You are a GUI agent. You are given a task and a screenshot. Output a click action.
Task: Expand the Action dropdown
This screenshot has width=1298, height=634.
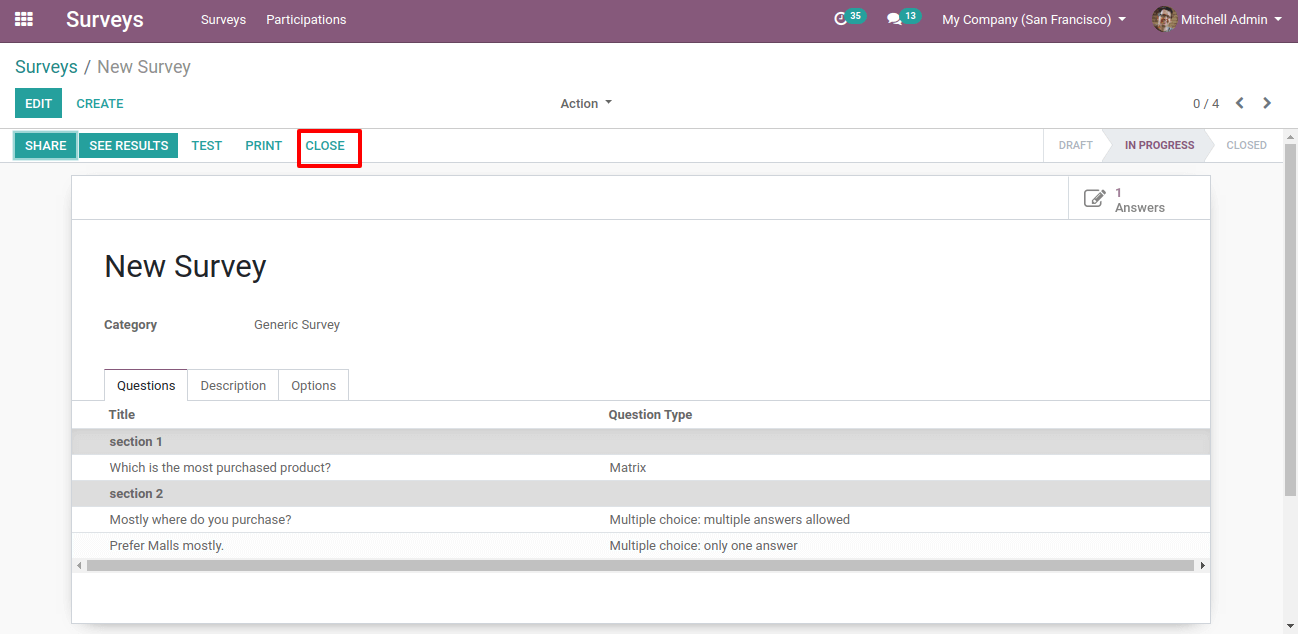[586, 103]
